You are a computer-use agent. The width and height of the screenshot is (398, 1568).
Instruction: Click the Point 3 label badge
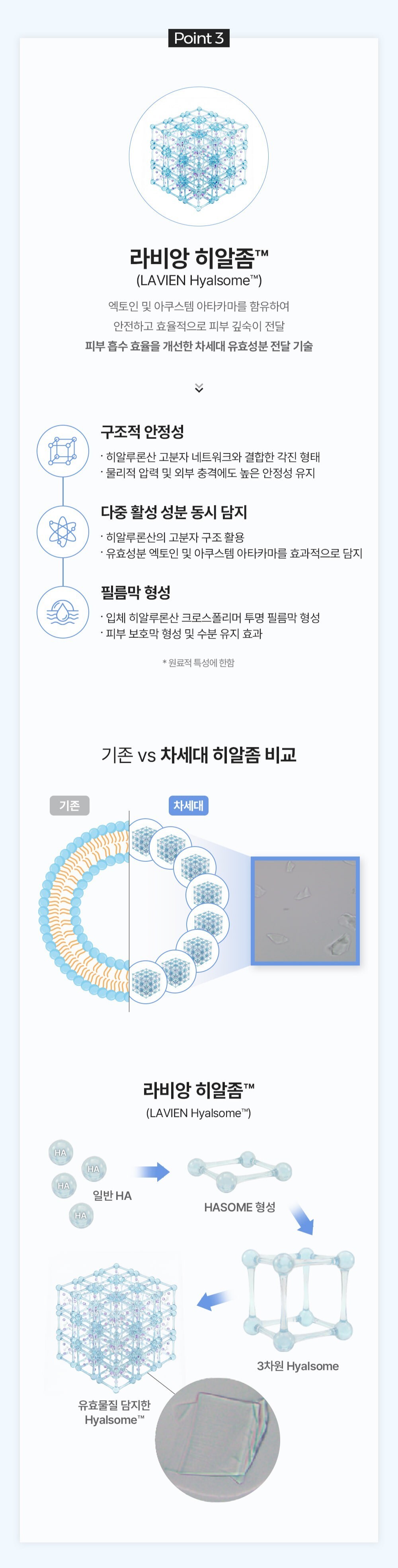pyautogui.click(x=199, y=38)
